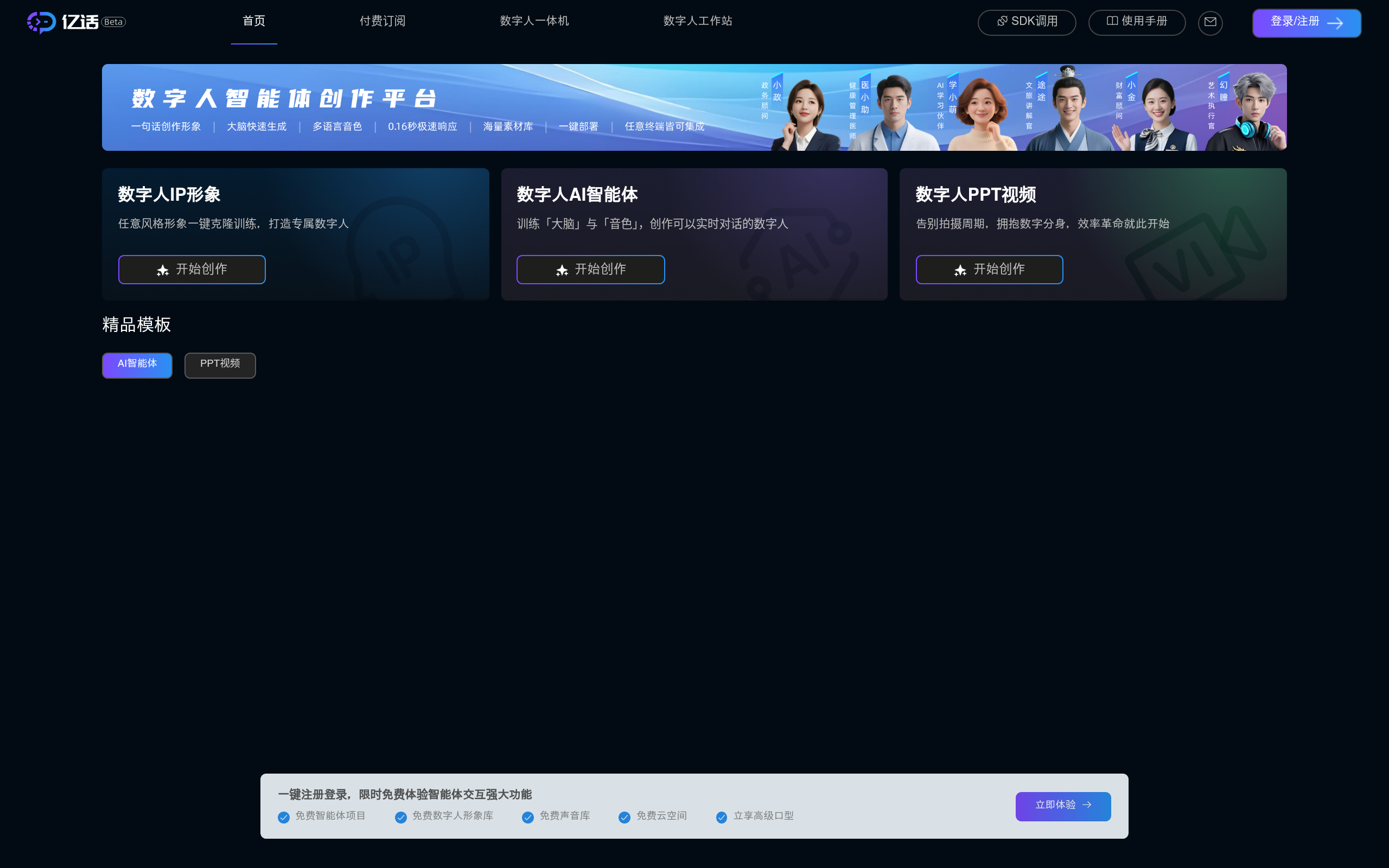Click the 数字人智能体创作平台 banner title
Viewport: 1389px width, 868px height.
click(x=284, y=99)
